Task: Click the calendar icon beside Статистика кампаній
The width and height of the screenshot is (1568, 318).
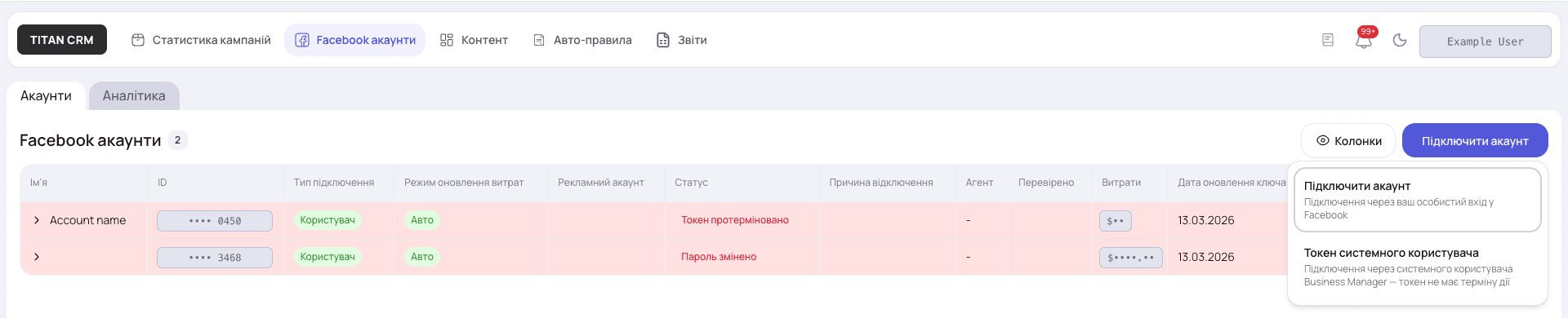Action: point(138,40)
